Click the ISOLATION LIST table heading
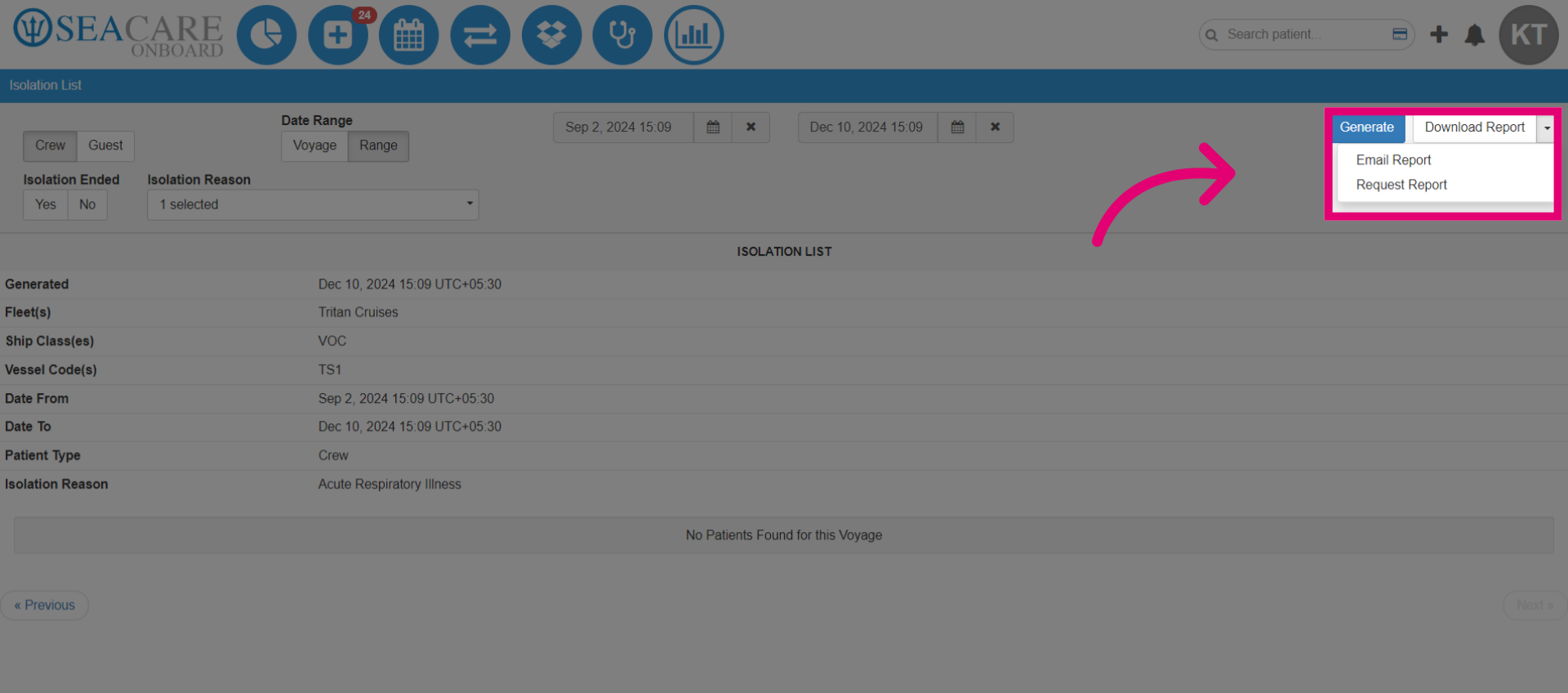The height and width of the screenshot is (693, 1568). coord(784,252)
